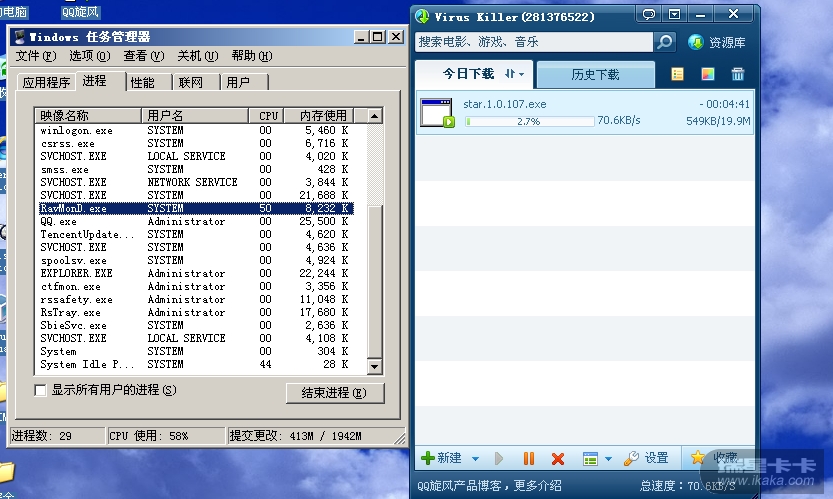This screenshot has width=833, height=499.
Task: Click the star.1.0.107.exe file icon
Action: pyautogui.click(x=437, y=113)
